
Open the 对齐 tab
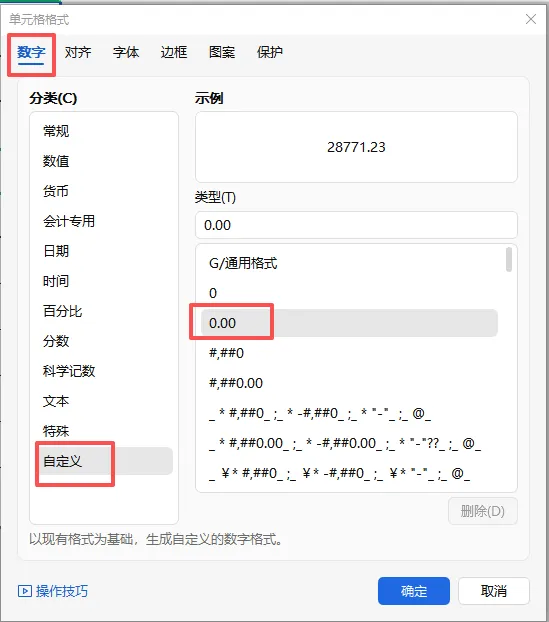pyautogui.click(x=78, y=52)
